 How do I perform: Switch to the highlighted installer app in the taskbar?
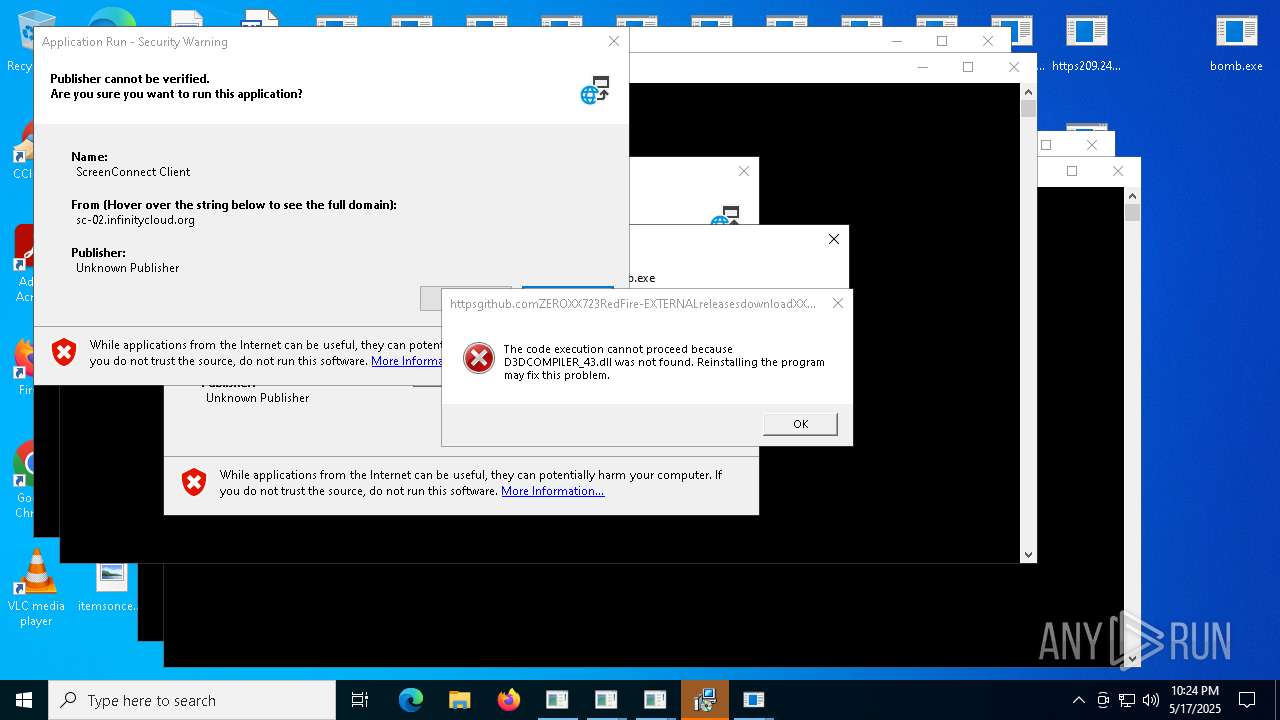point(705,700)
